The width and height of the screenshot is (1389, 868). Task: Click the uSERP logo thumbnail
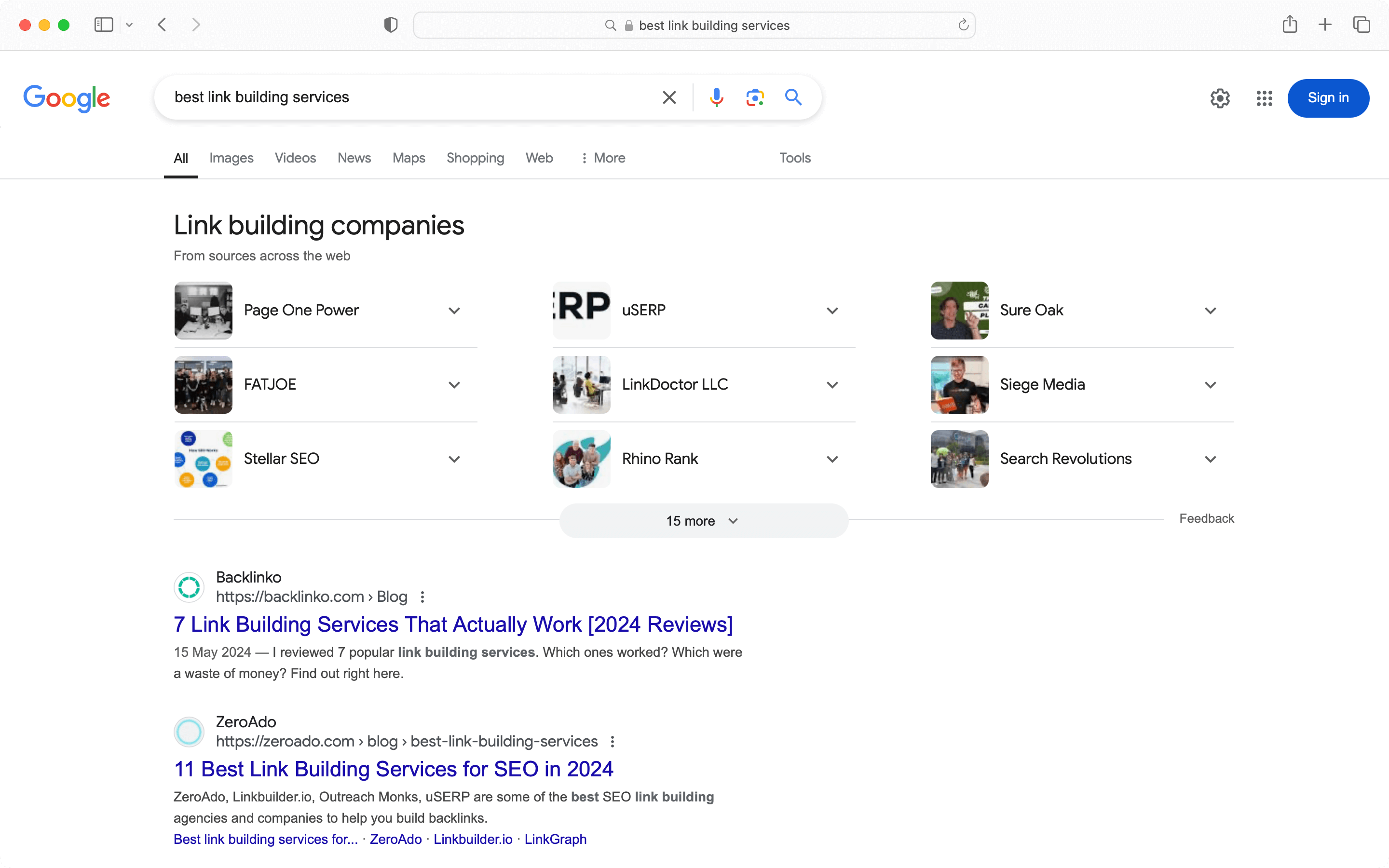click(x=582, y=311)
